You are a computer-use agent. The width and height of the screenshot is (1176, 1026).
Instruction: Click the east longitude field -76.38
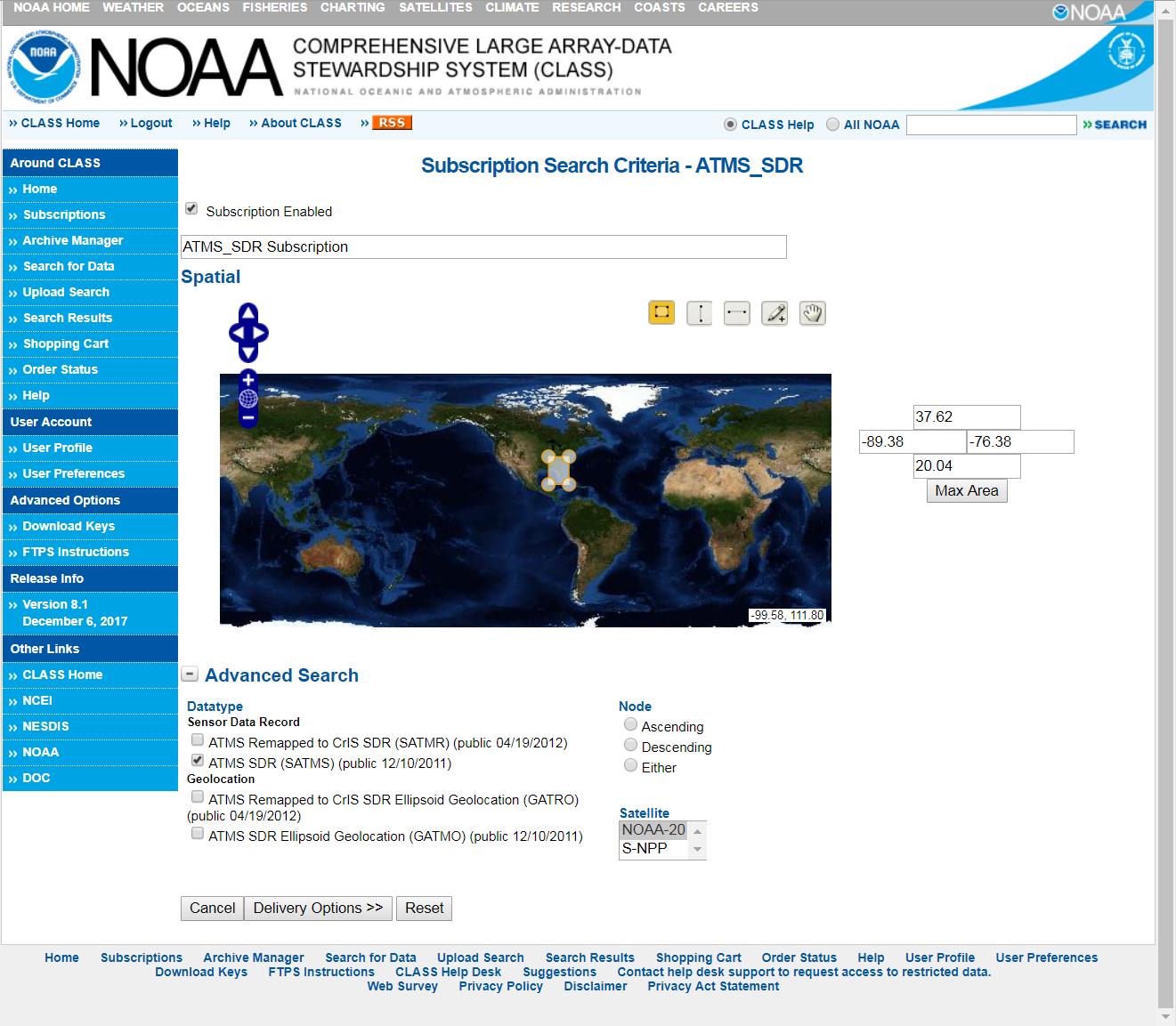tap(1020, 442)
